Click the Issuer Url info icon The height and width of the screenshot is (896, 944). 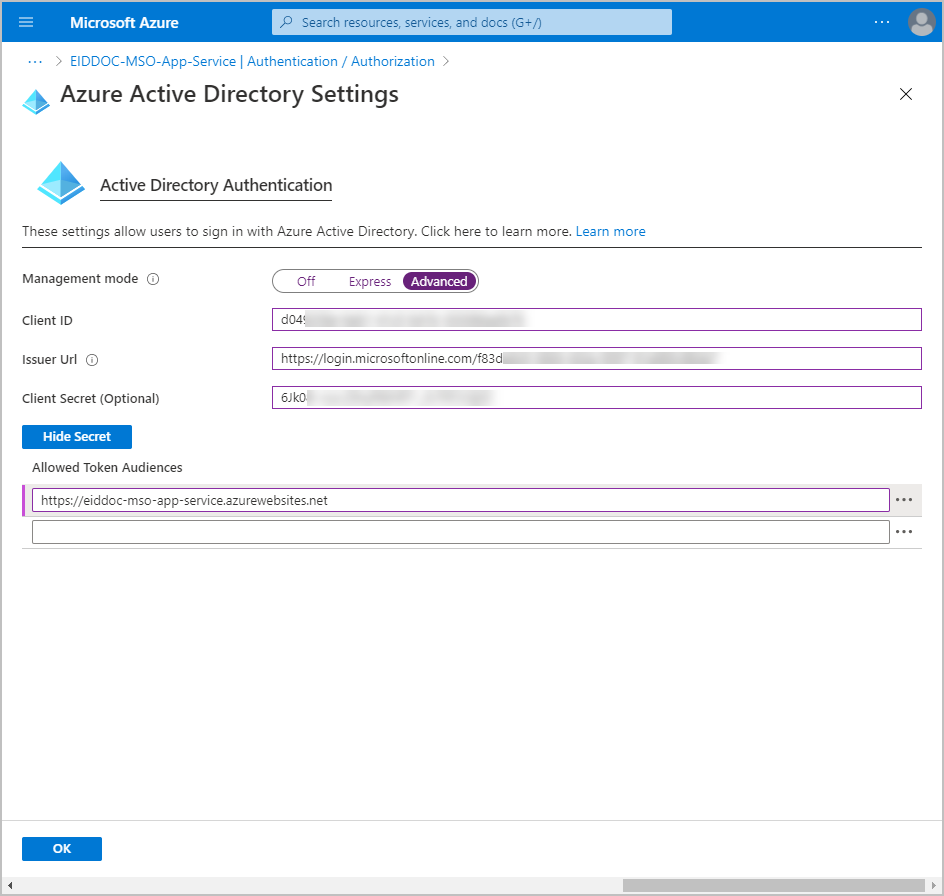(x=92, y=360)
